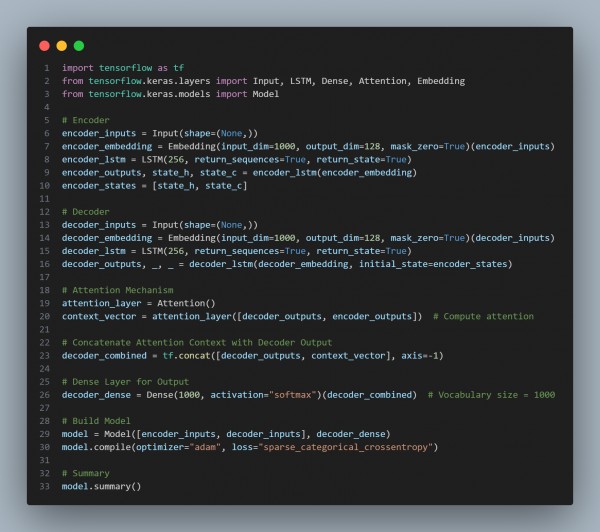Click the green maximize dot
Image resolution: width=600 pixels, height=532 pixels.
point(79,46)
